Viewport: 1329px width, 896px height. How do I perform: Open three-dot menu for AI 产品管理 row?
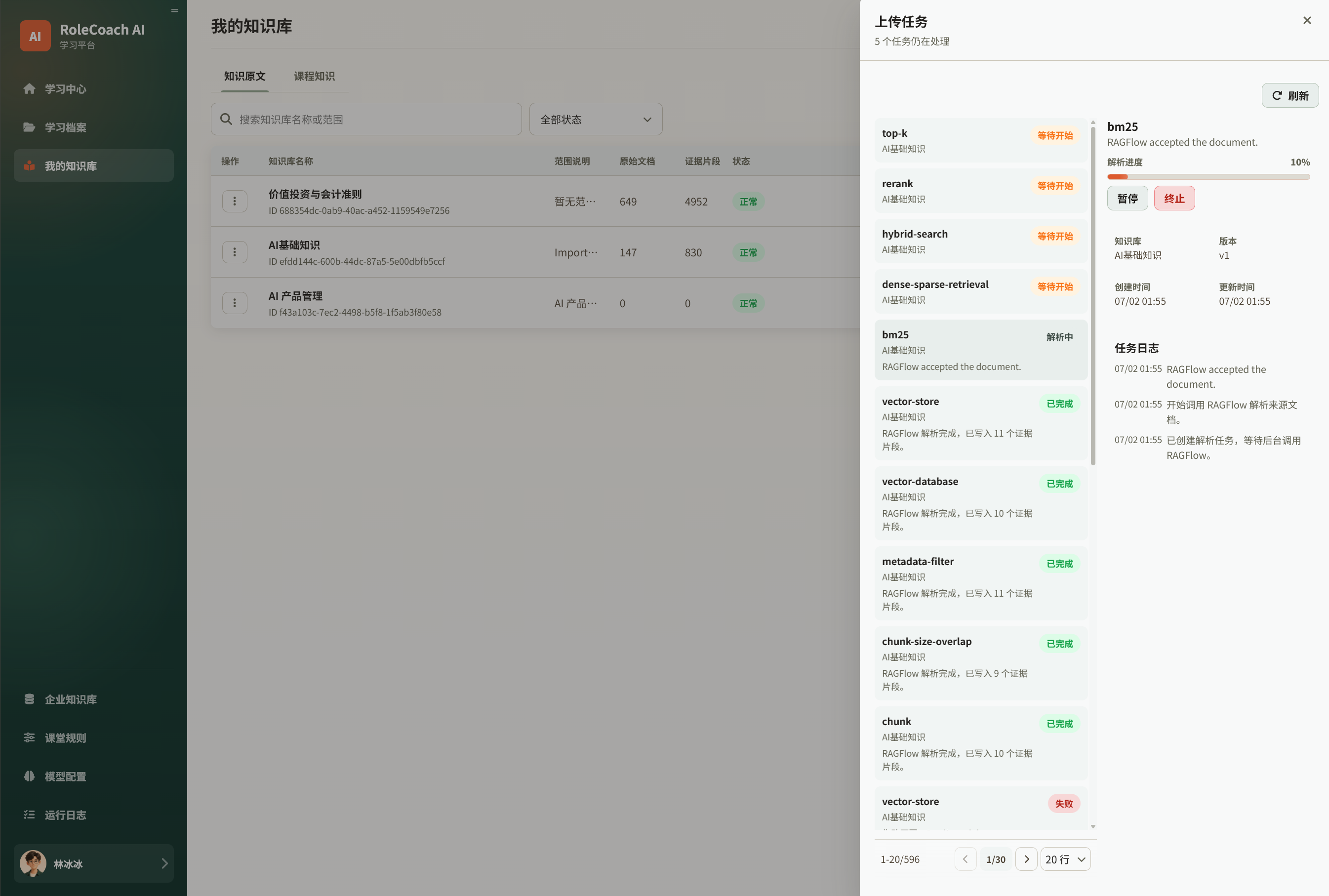click(234, 303)
